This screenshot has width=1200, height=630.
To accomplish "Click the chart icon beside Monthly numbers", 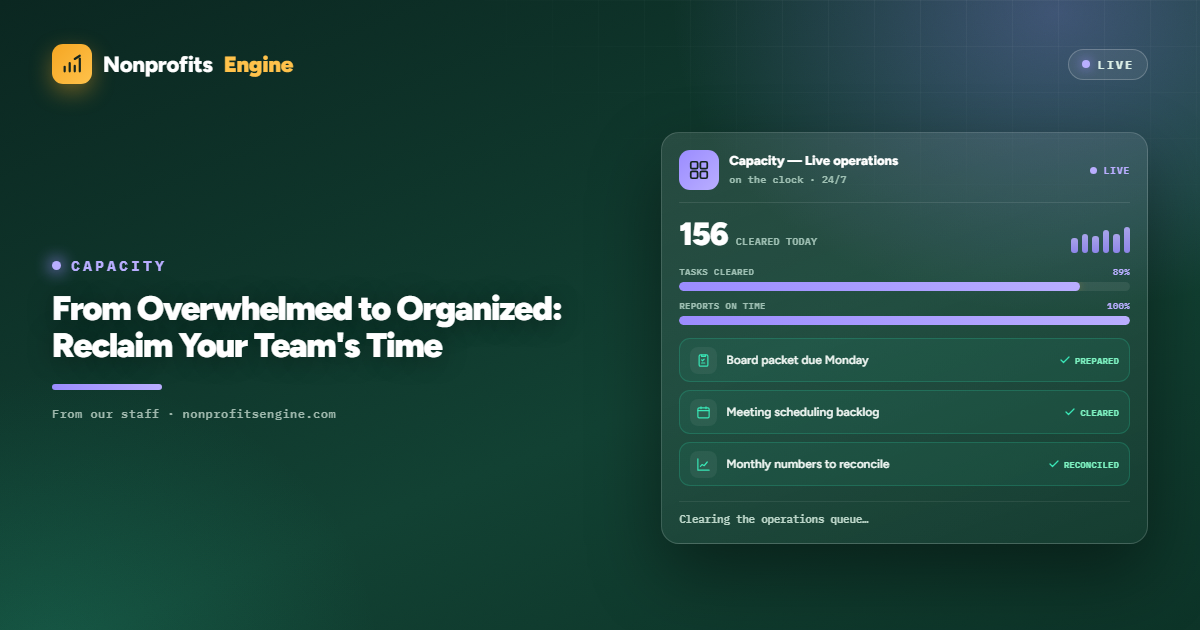I will tap(703, 464).
